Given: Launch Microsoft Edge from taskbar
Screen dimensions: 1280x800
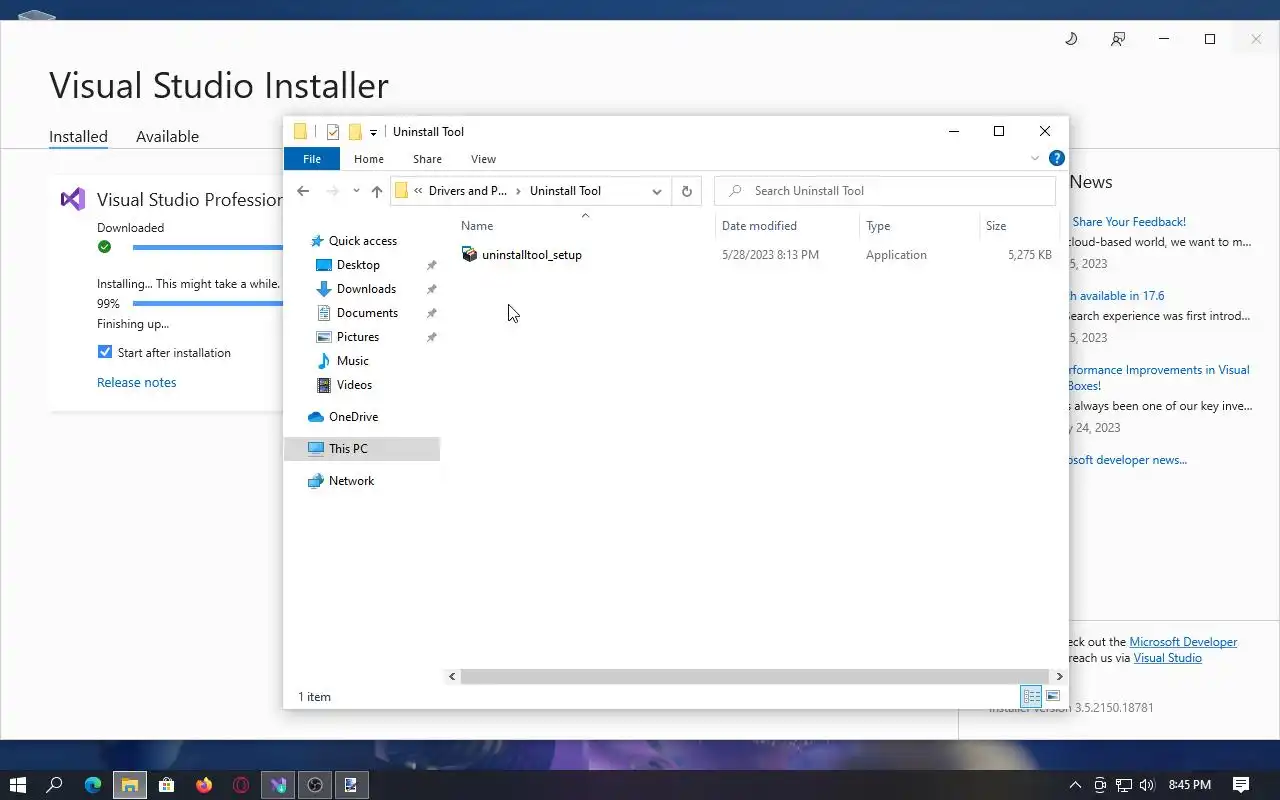Looking at the screenshot, I should coord(93,785).
